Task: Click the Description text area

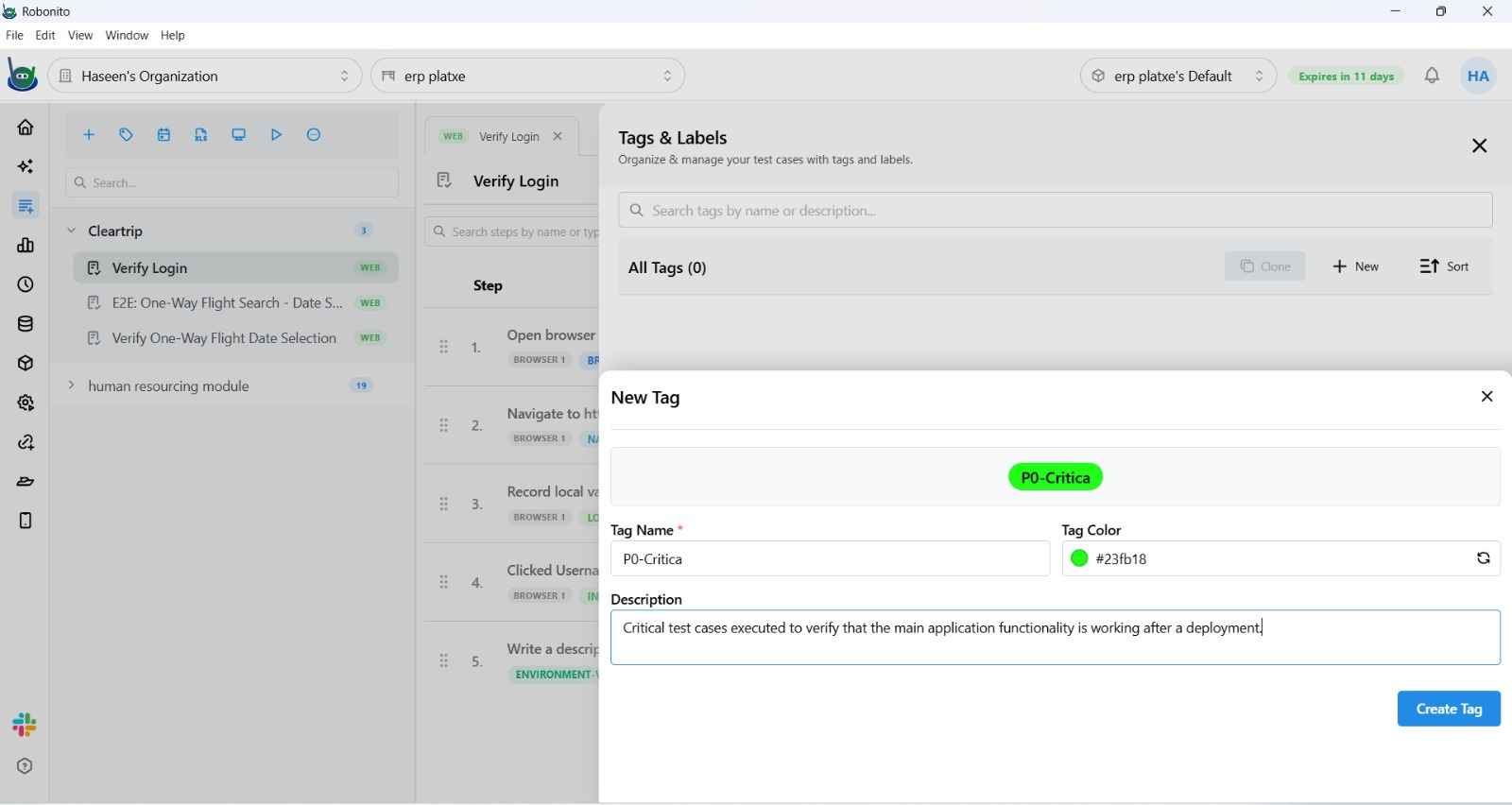Action: pos(1056,637)
